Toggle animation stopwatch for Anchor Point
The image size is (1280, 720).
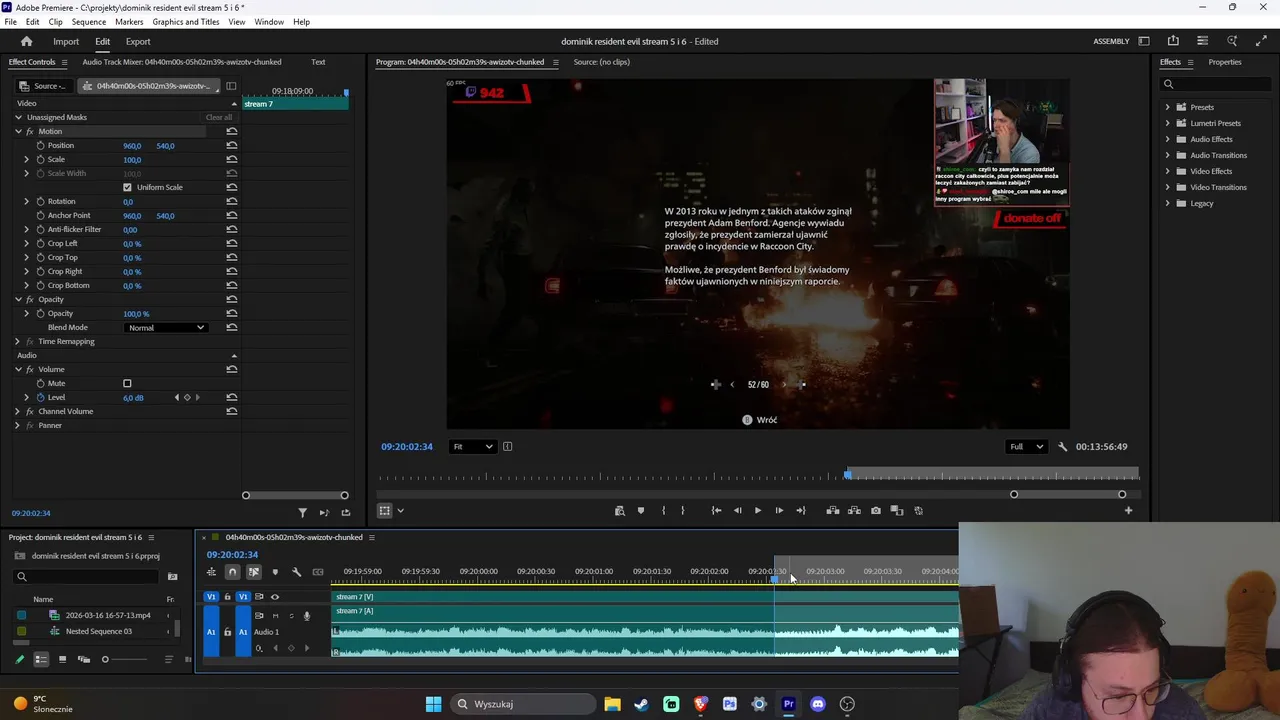41,216
